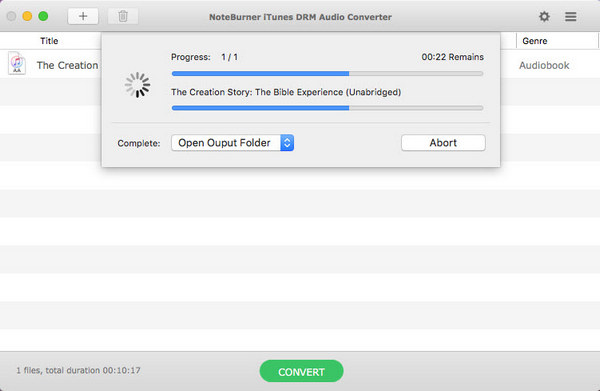Minimize the window with yellow button
600x391 pixels.
tap(27, 16)
